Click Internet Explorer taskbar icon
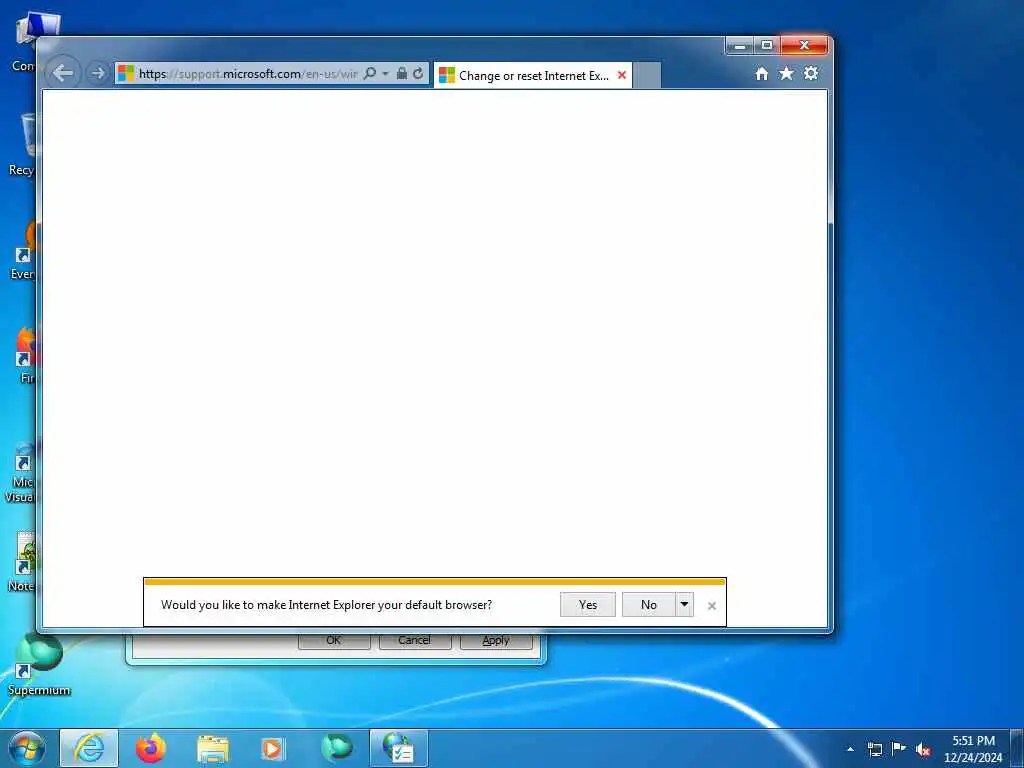This screenshot has width=1024, height=768. (89, 748)
